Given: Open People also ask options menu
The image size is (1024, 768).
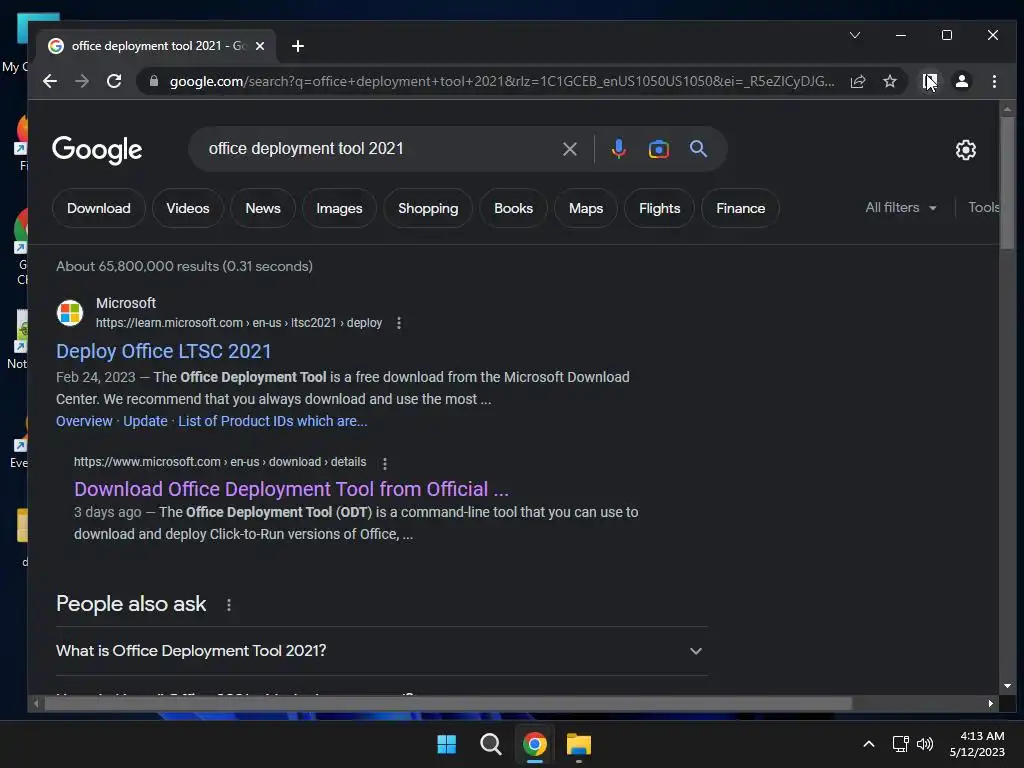Looking at the screenshot, I should [229, 605].
